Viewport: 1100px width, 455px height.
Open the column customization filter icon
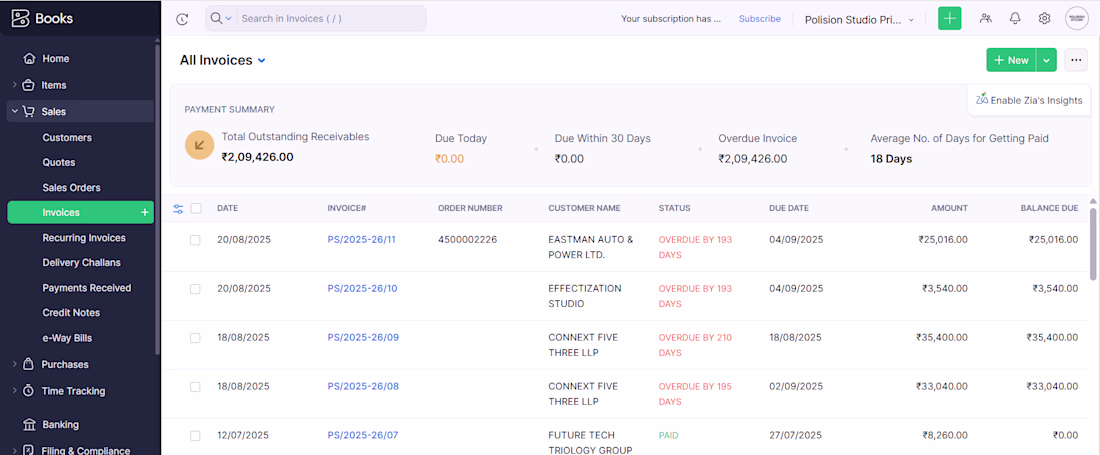coord(177,208)
